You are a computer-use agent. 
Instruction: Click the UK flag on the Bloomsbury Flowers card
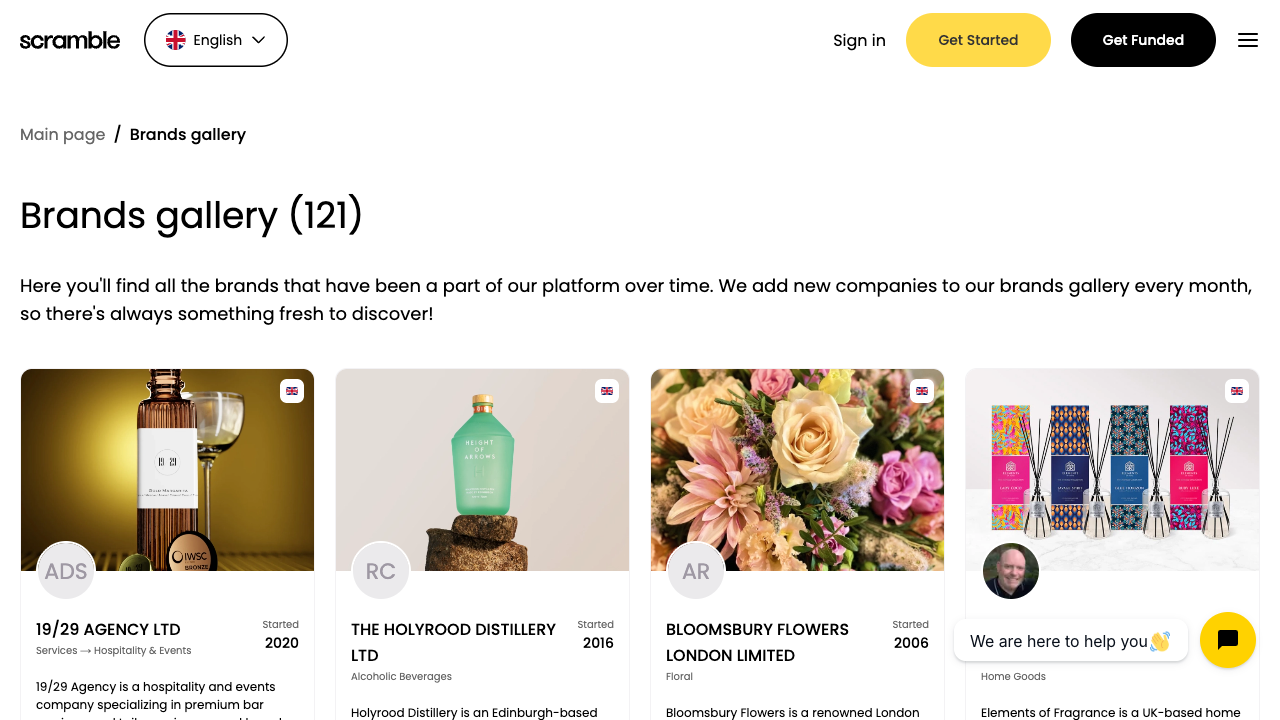coord(922,391)
